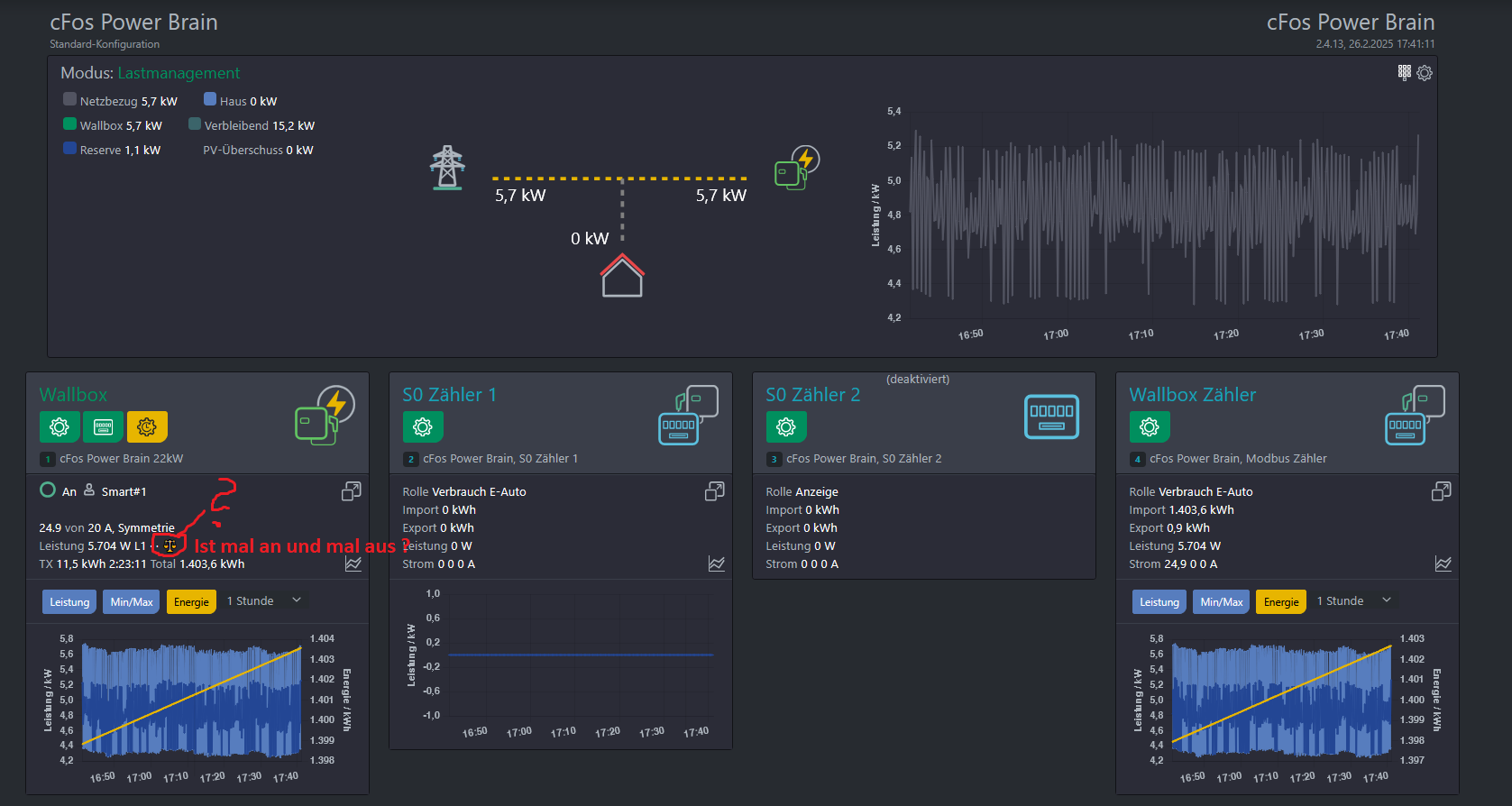The image size is (1512, 806).
Task: Select the 'Standard-Konfiguration' subtitle
Action: point(105,44)
